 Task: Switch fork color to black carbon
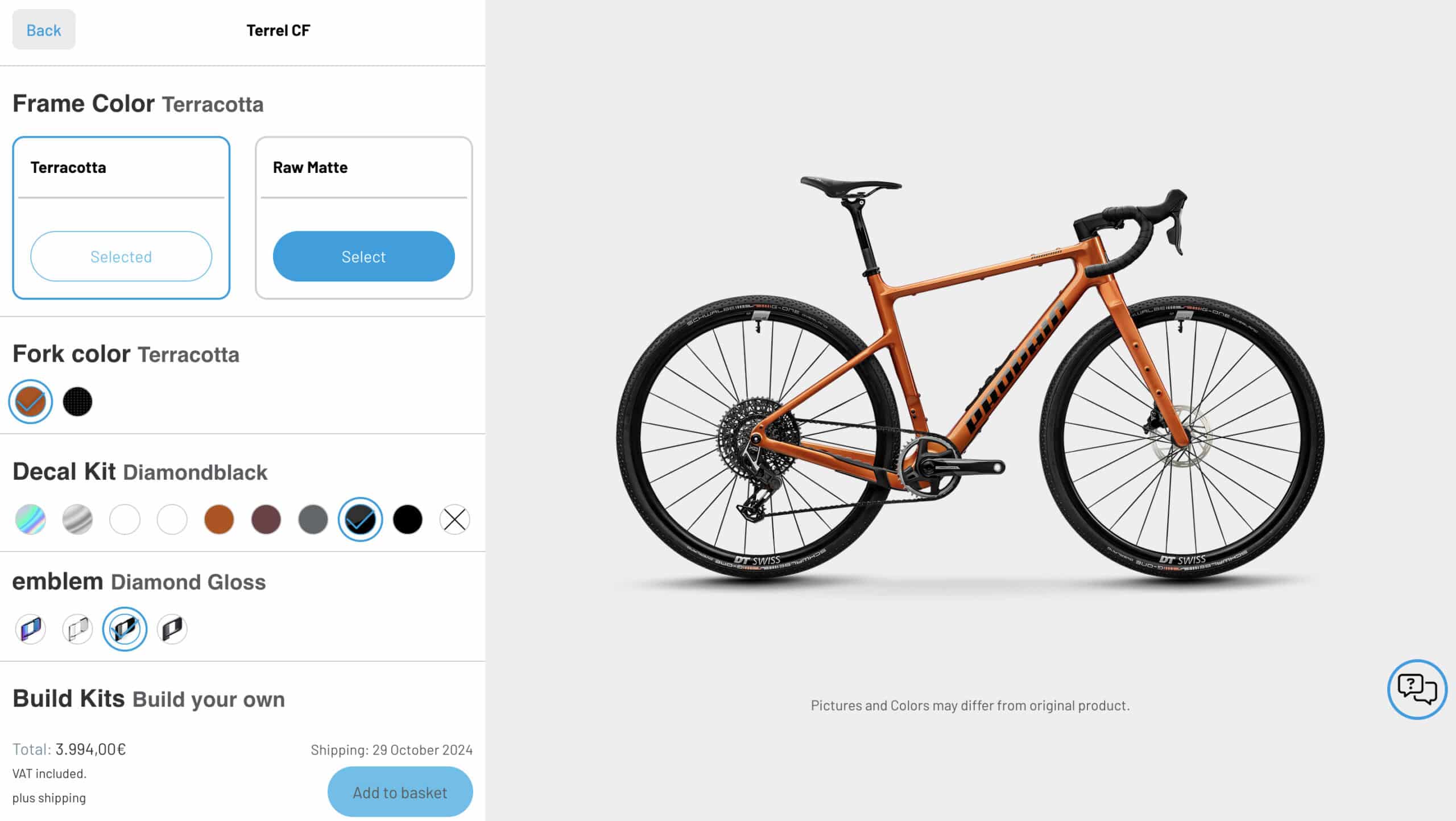point(77,402)
